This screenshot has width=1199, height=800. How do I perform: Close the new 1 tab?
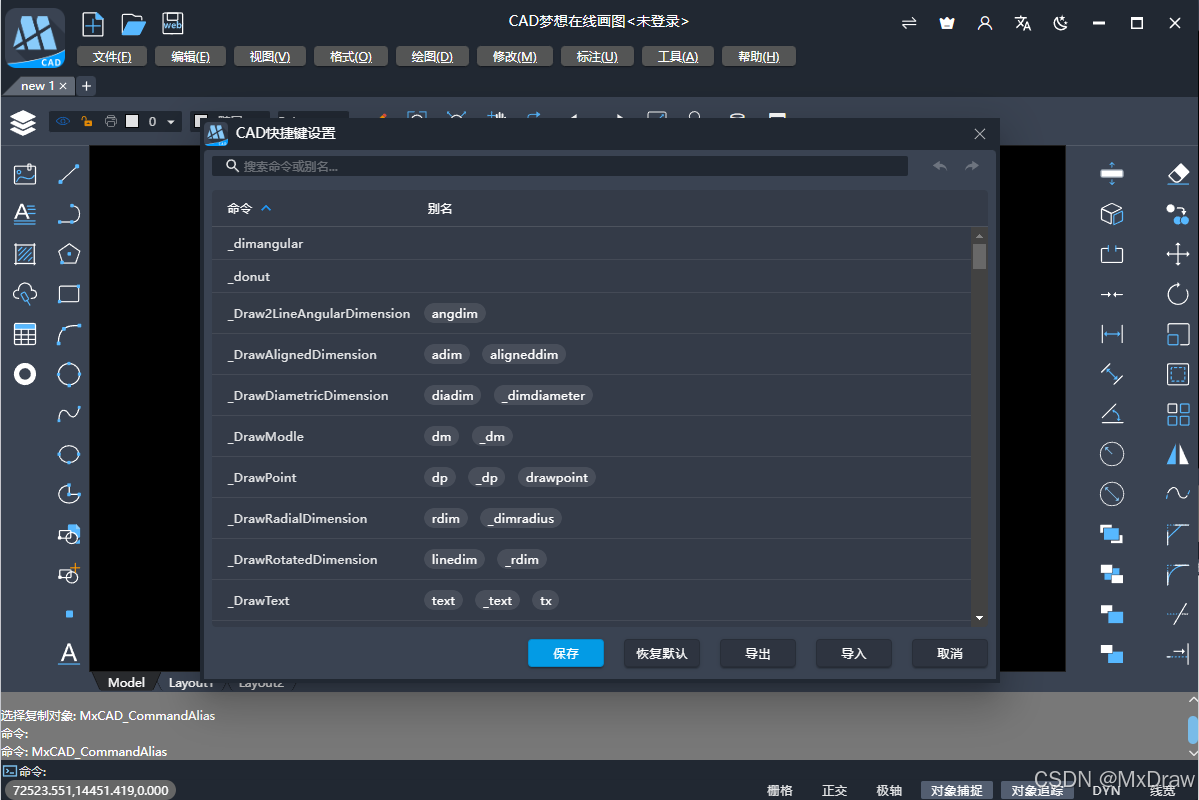click(x=63, y=86)
